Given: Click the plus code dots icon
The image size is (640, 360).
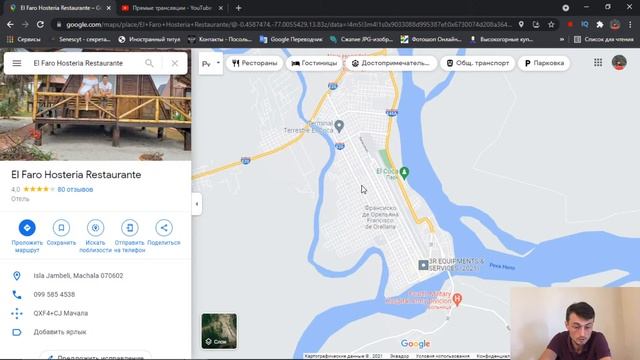Looking at the screenshot, I should coord(17,313).
